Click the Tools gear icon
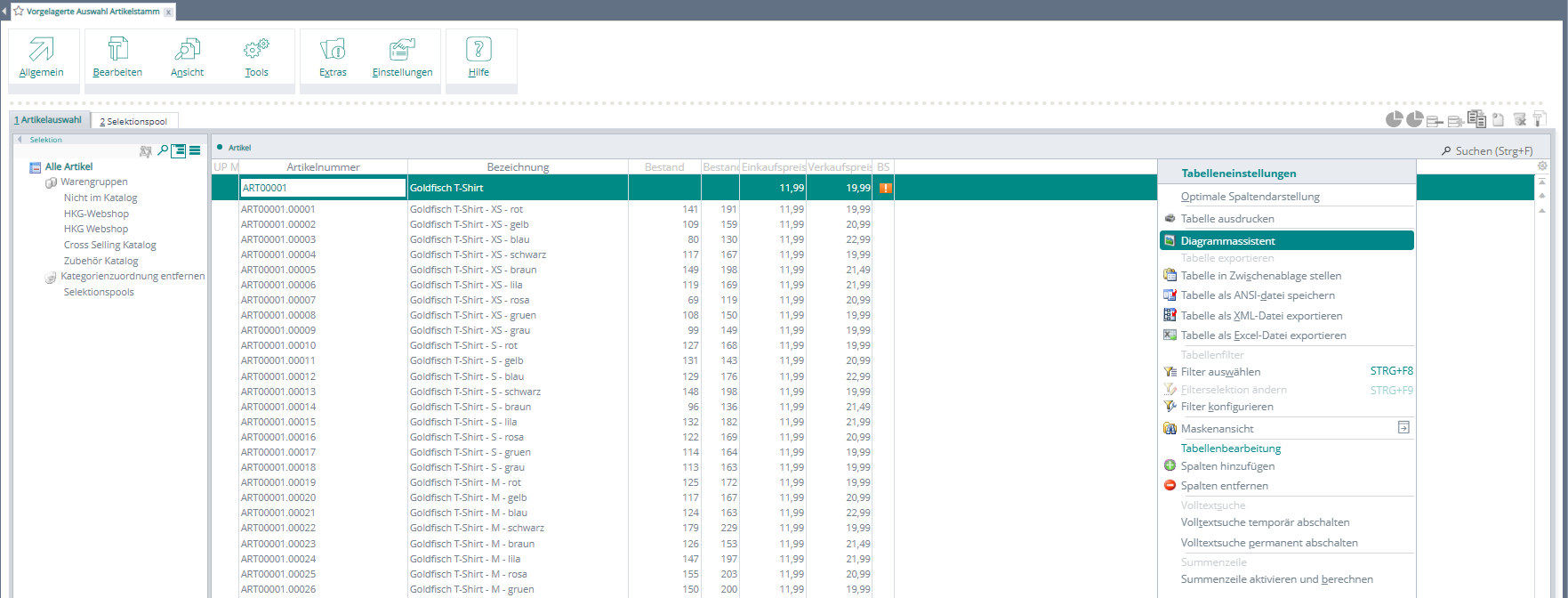This screenshot has height=598, width=1568. pos(256,49)
